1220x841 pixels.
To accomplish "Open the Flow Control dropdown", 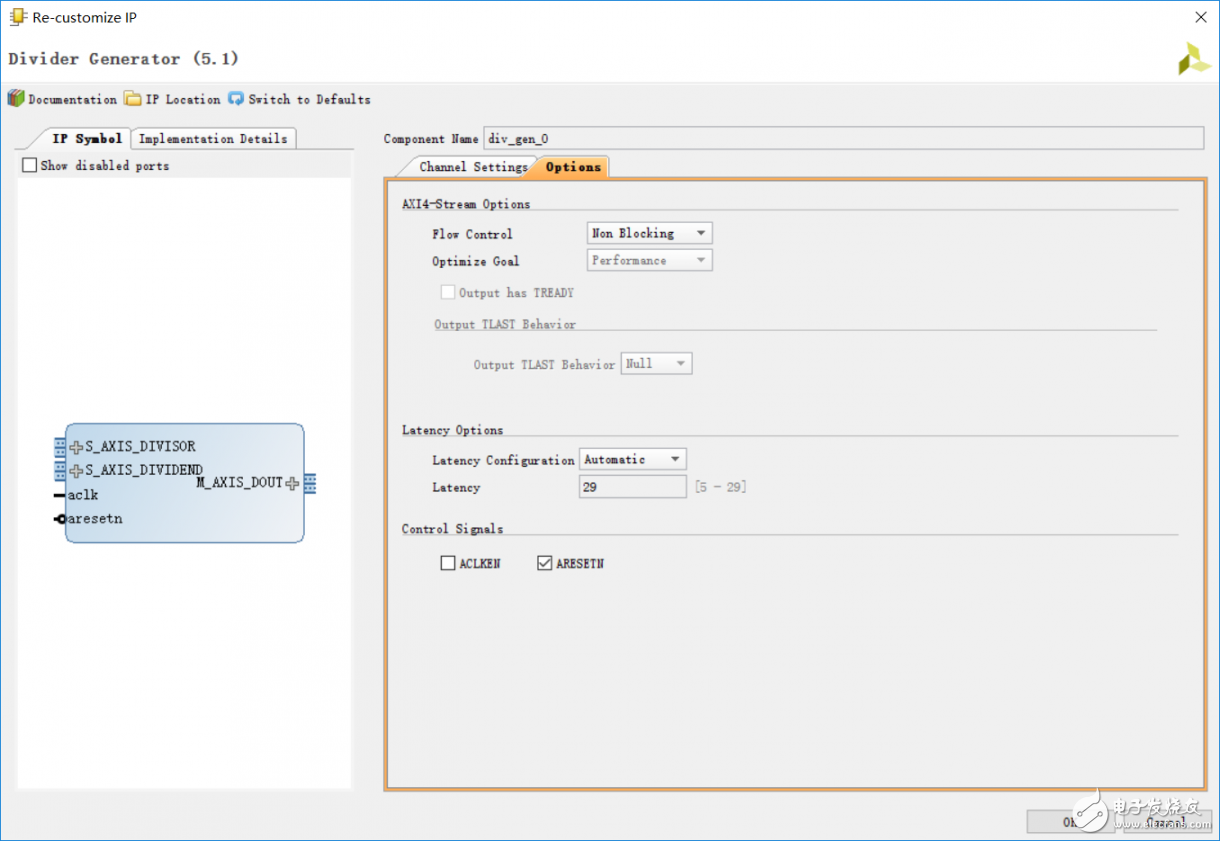I will (x=649, y=233).
